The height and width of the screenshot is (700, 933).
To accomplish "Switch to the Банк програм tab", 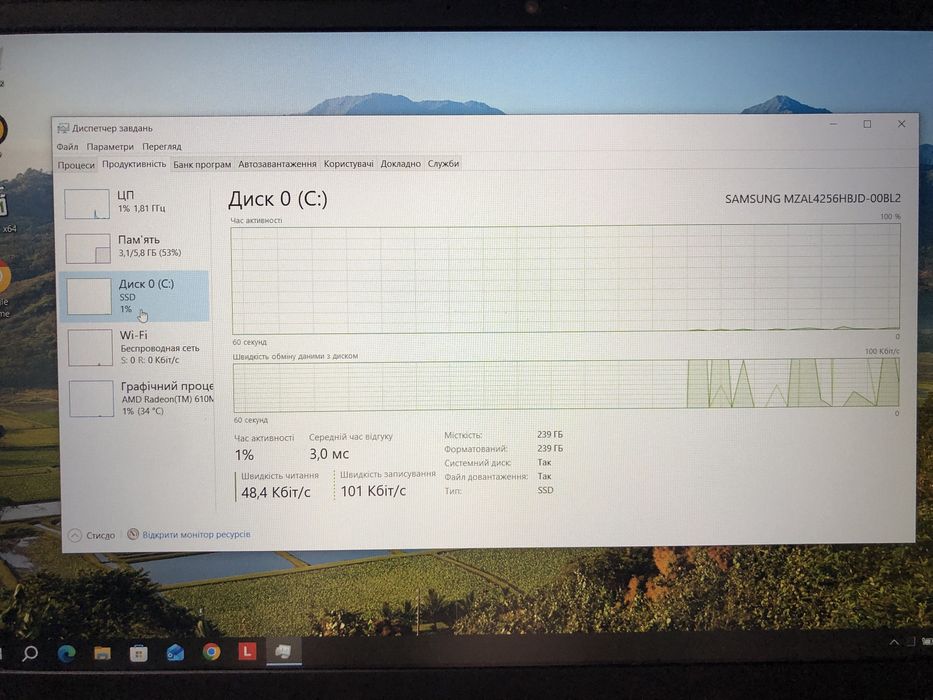I will (x=202, y=164).
